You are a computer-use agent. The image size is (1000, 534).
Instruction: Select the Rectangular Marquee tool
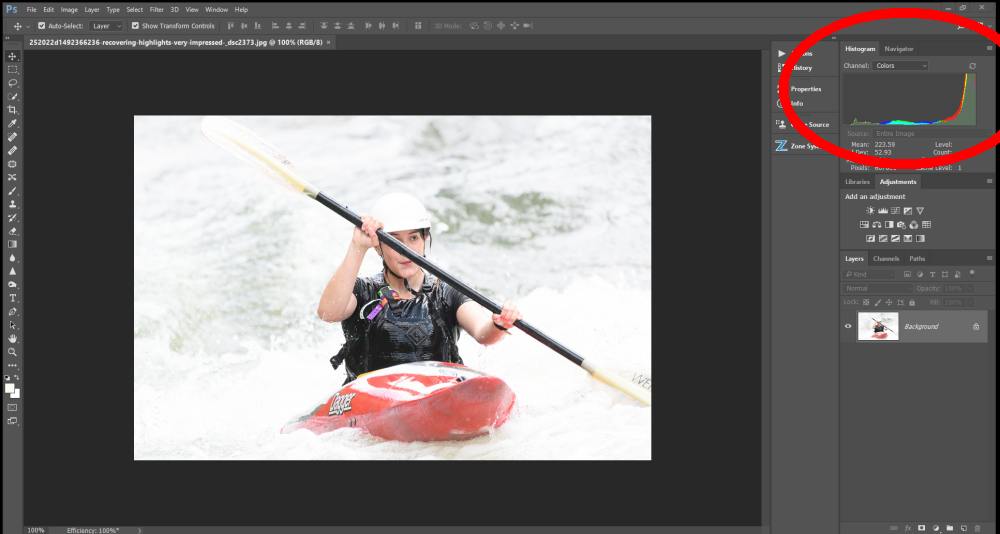tap(13, 69)
